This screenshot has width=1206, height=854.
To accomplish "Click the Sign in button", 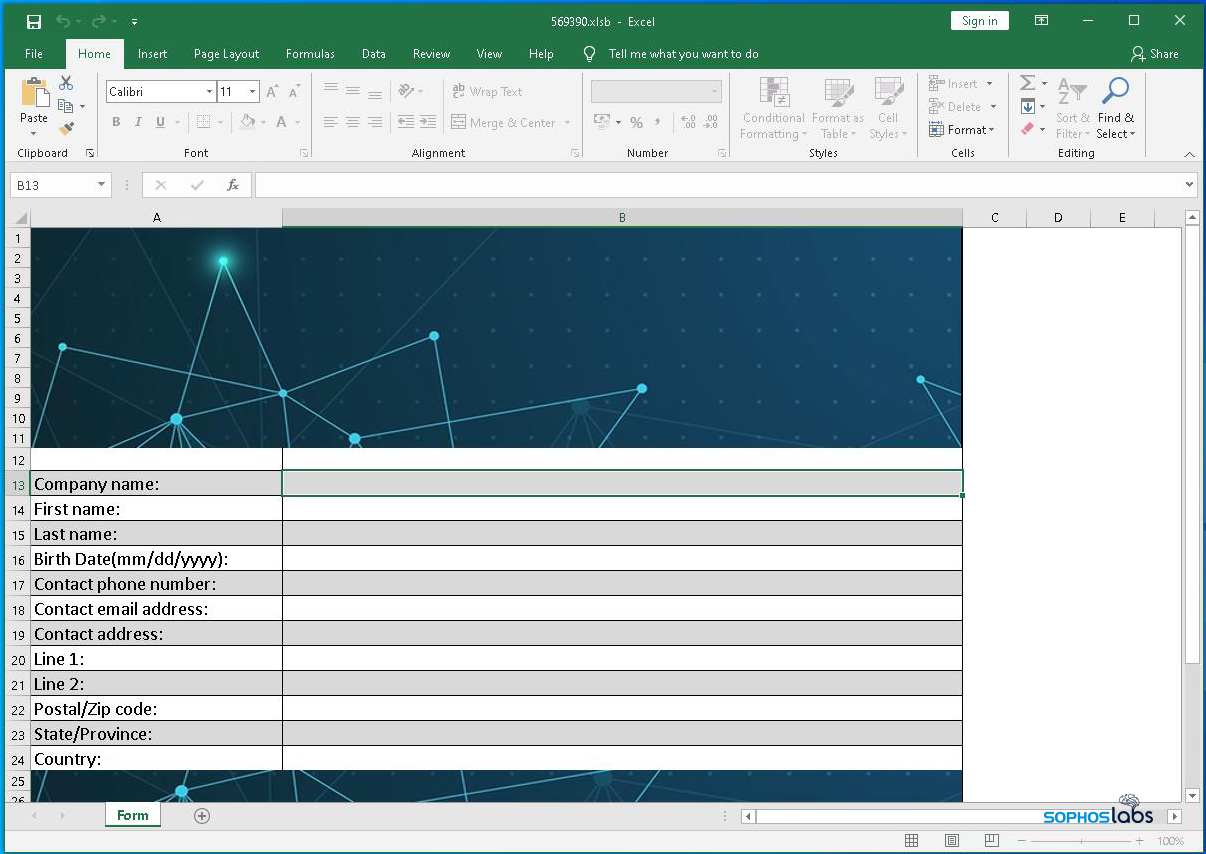I will coord(979,21).
